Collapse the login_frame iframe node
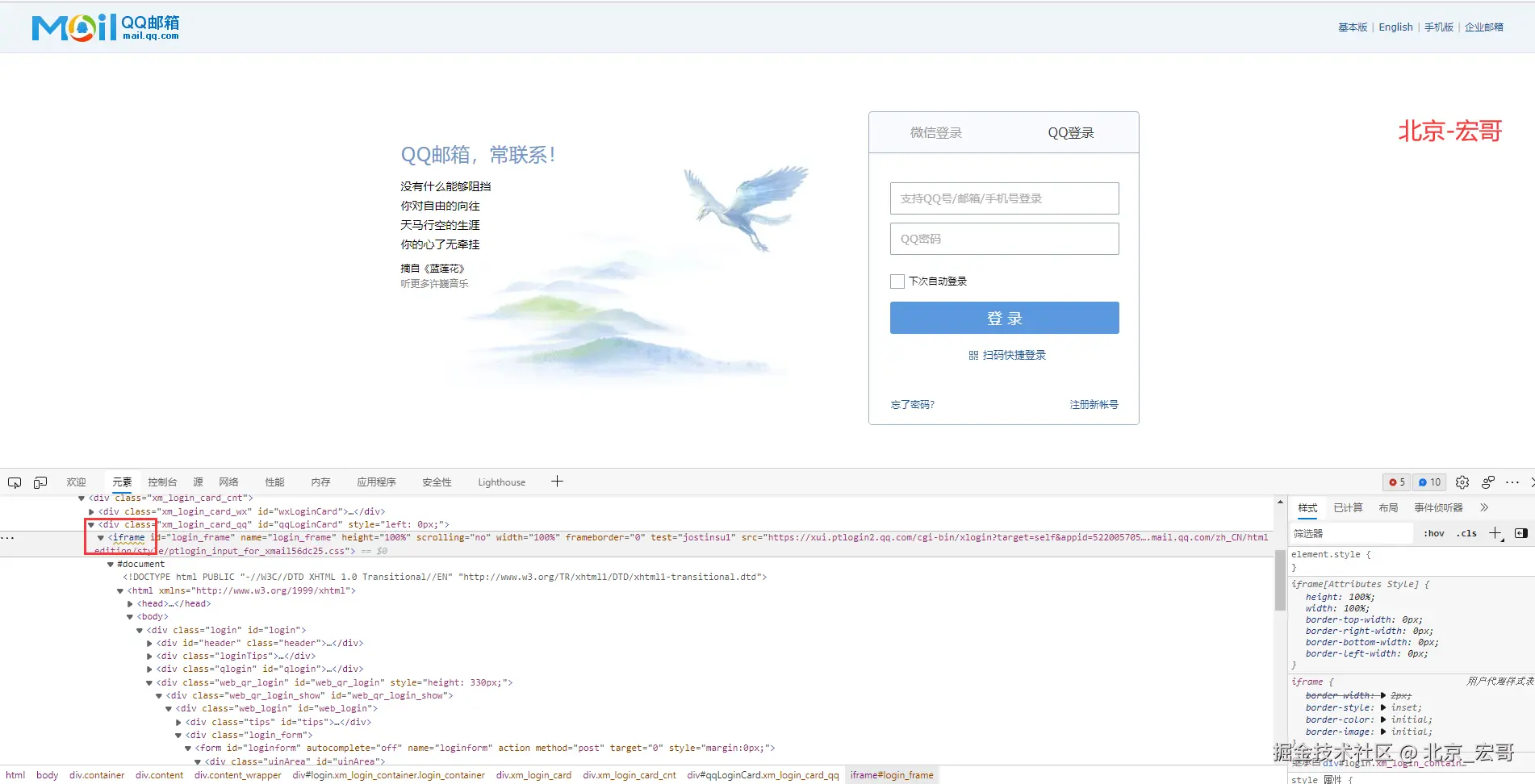The width and height of the screenshot is (1535, 784). click(x=101, y=537)
